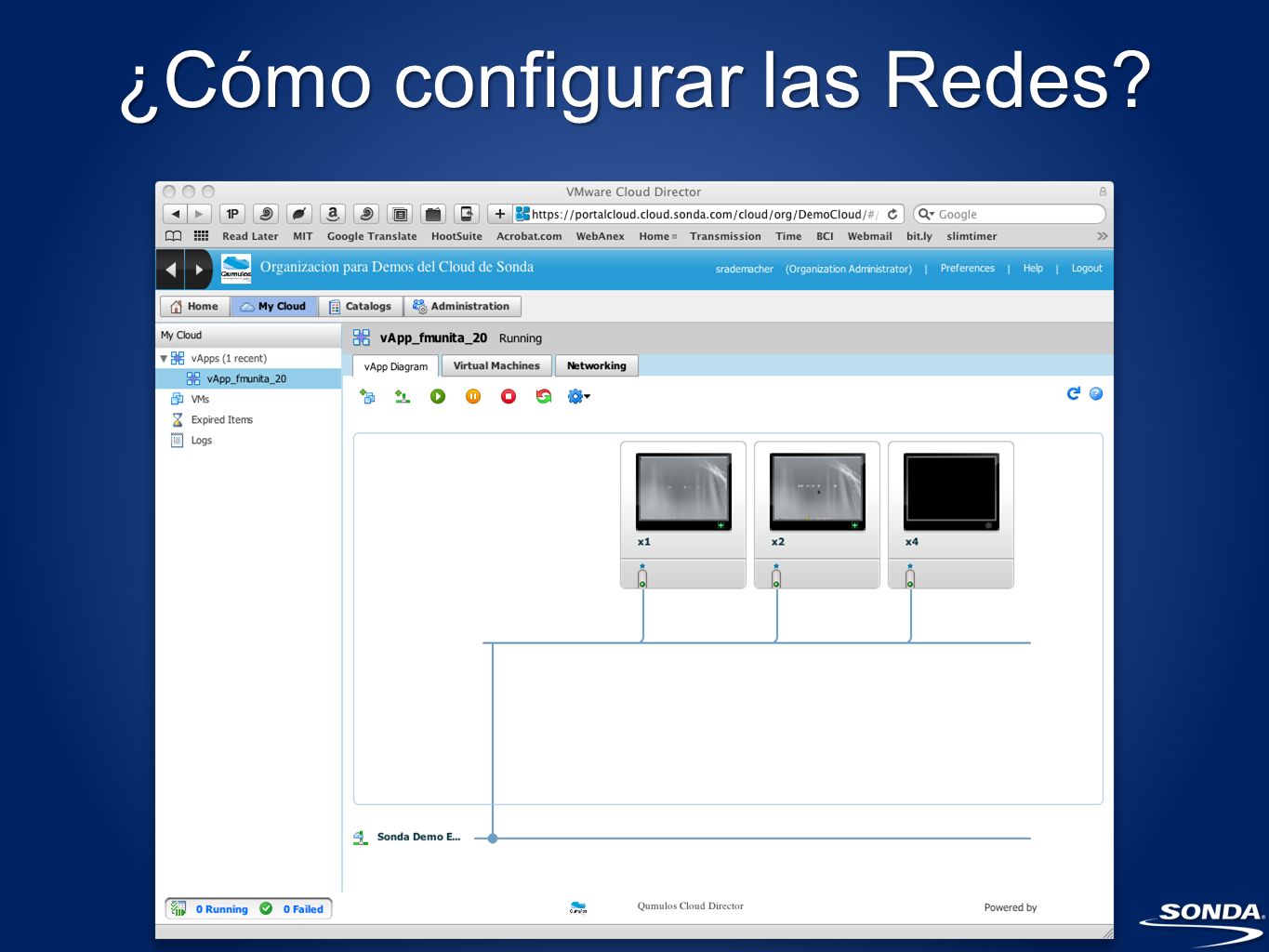The height and width of the screenshot is (952, 1269).
Task: Click the Add VM icon in toolbar
Action: pyautogui.click(x=367, y=396)
